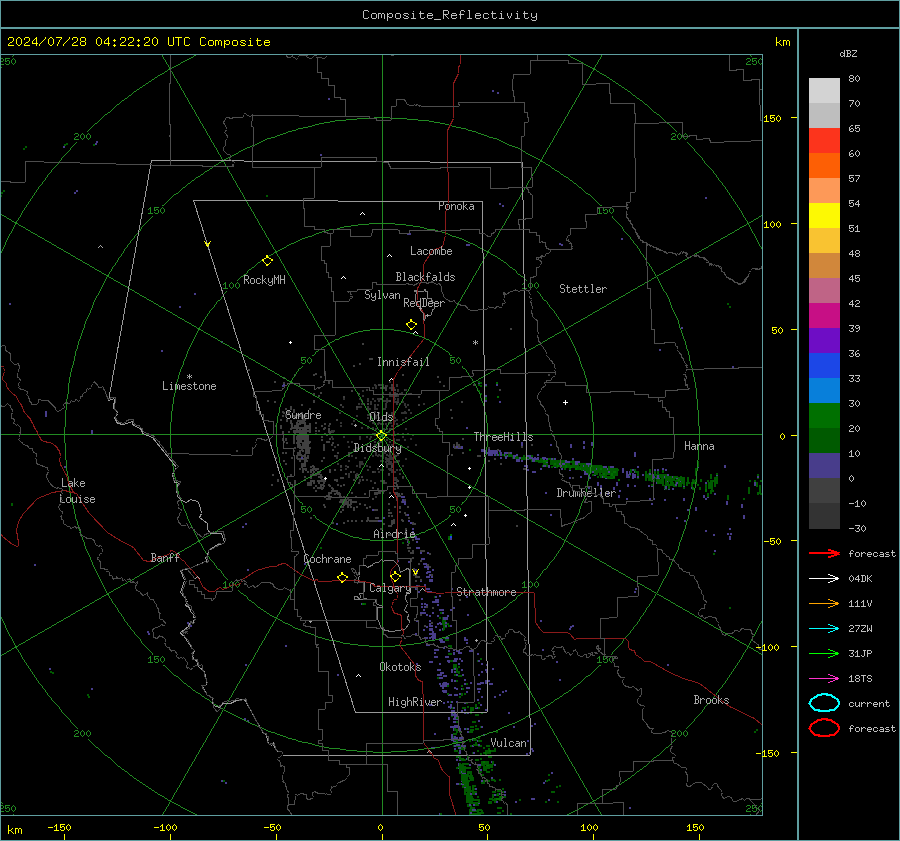Click the Calgary label
This screenshot has height=841, width=900.
390,588
